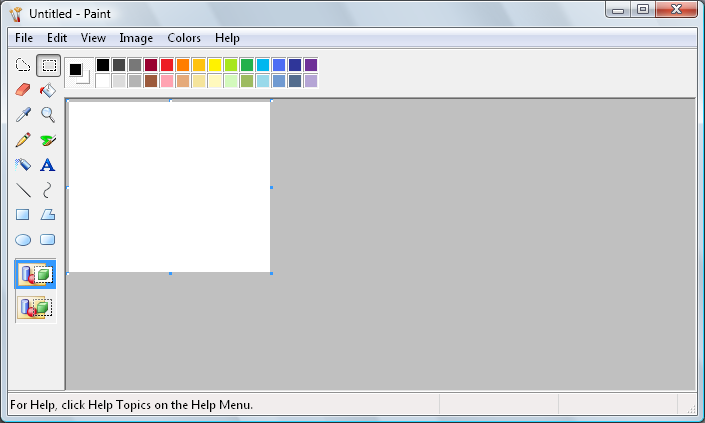Screen dimensions: 705x423
Task: Minimize the Paint window
Action: (x=618, y=9)
